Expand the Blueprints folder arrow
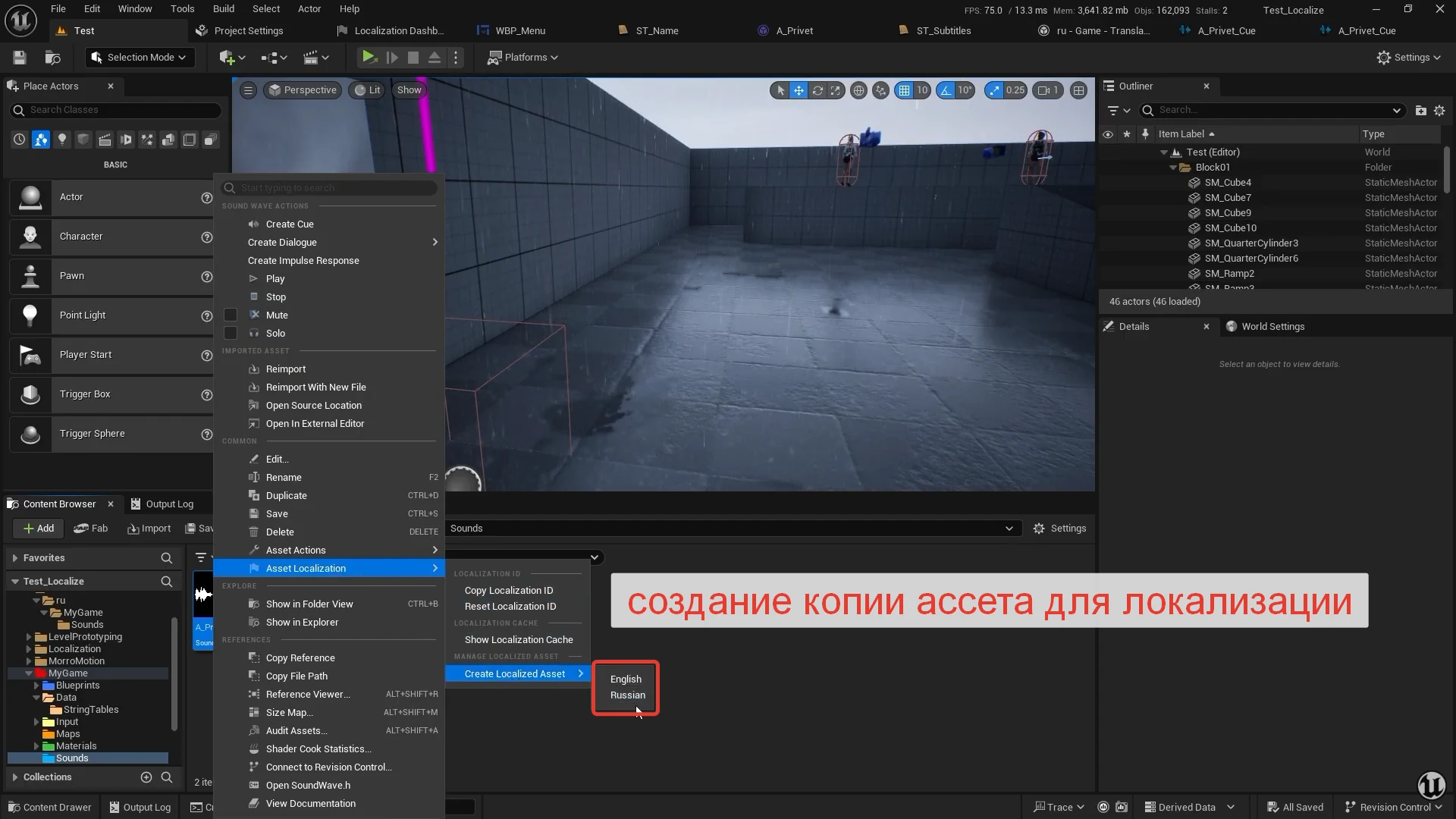Viewport: 1456px width, 819px height. 36,686
